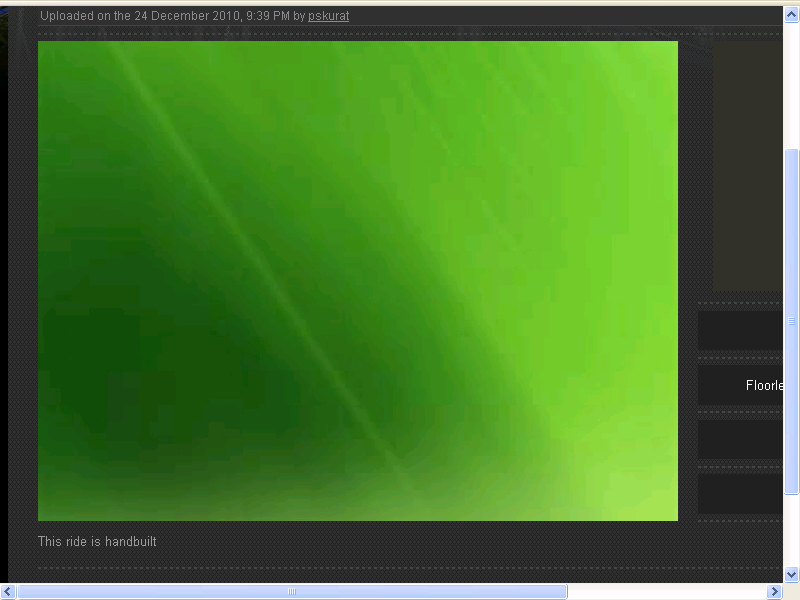Click the large green ride image
Image resolution: width=800 pixels, height=600 pixels.
(358, 281)
